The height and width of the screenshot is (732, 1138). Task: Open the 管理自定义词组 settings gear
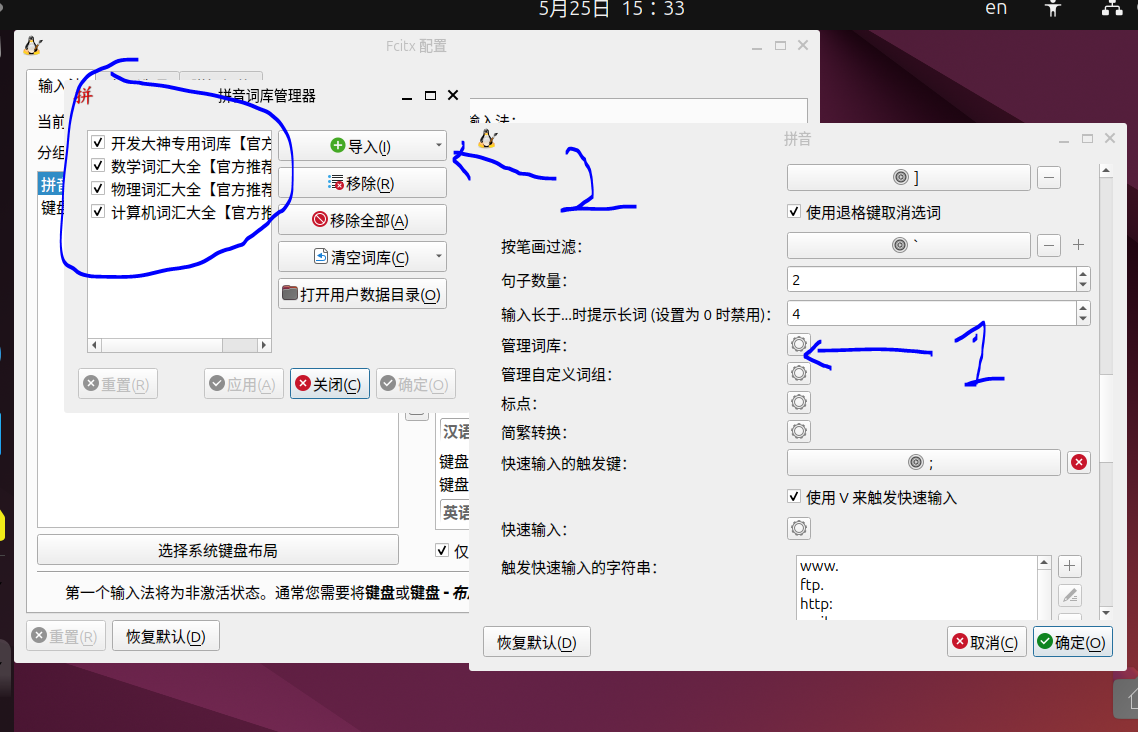click(x=798, y=373)
